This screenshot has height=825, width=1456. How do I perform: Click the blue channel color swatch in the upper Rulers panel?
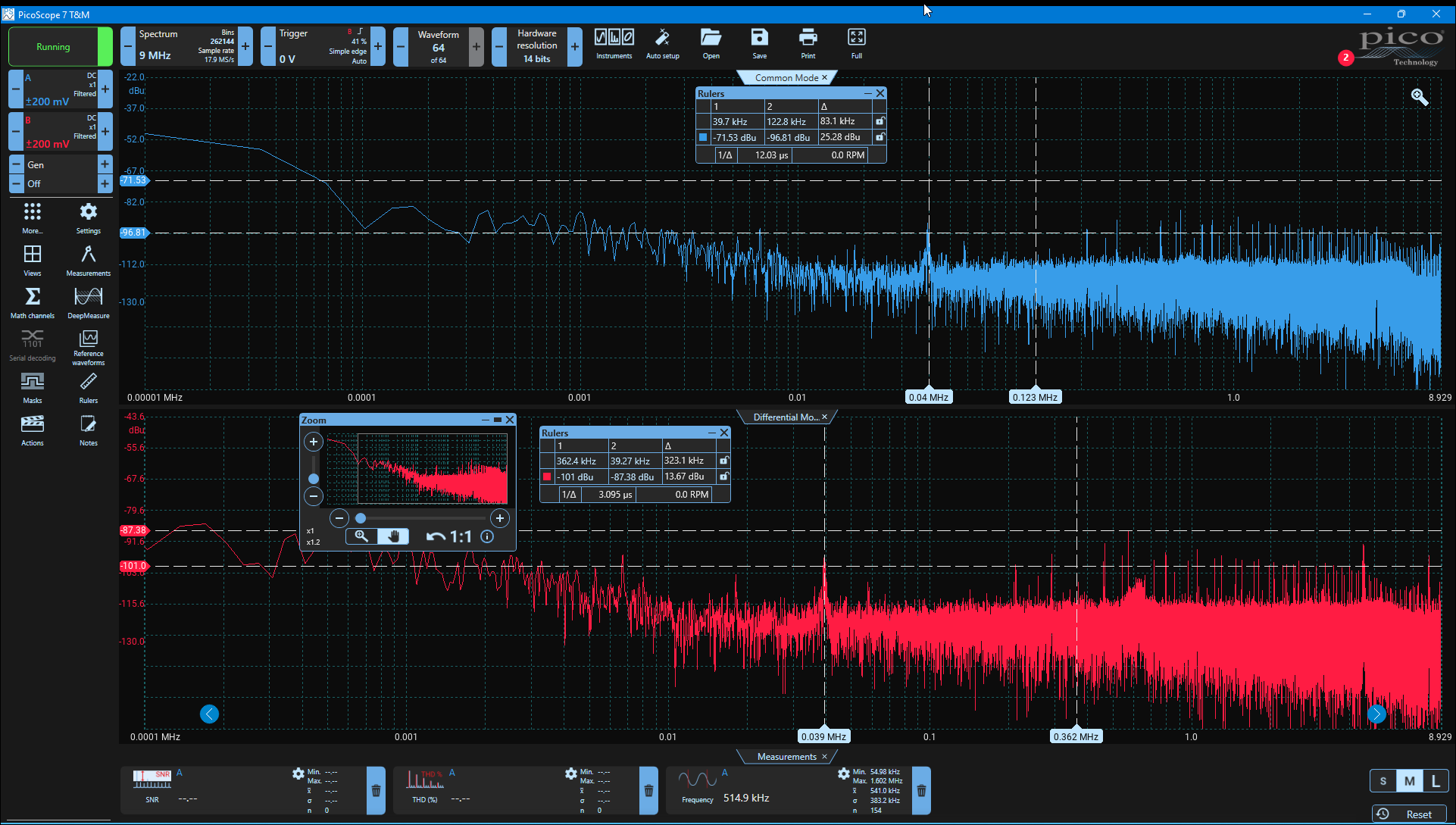703,137
